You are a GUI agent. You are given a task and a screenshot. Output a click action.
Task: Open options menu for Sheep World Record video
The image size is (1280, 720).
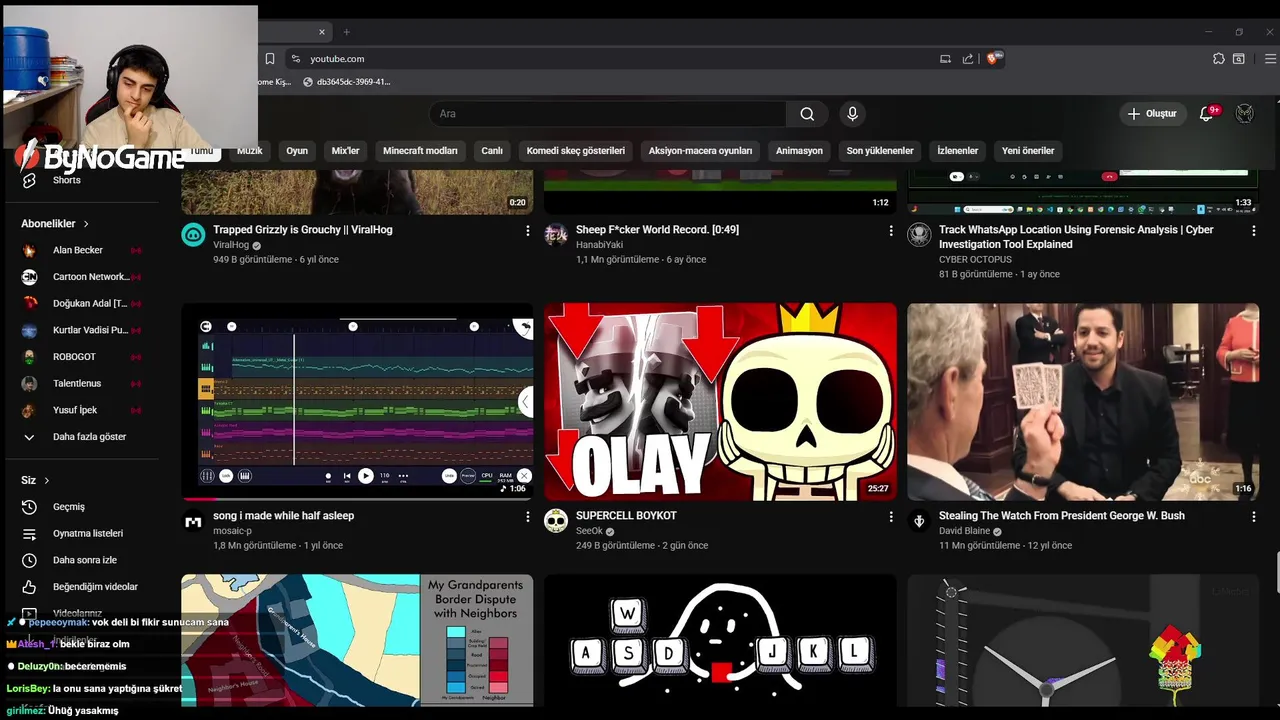click(891, 231)
